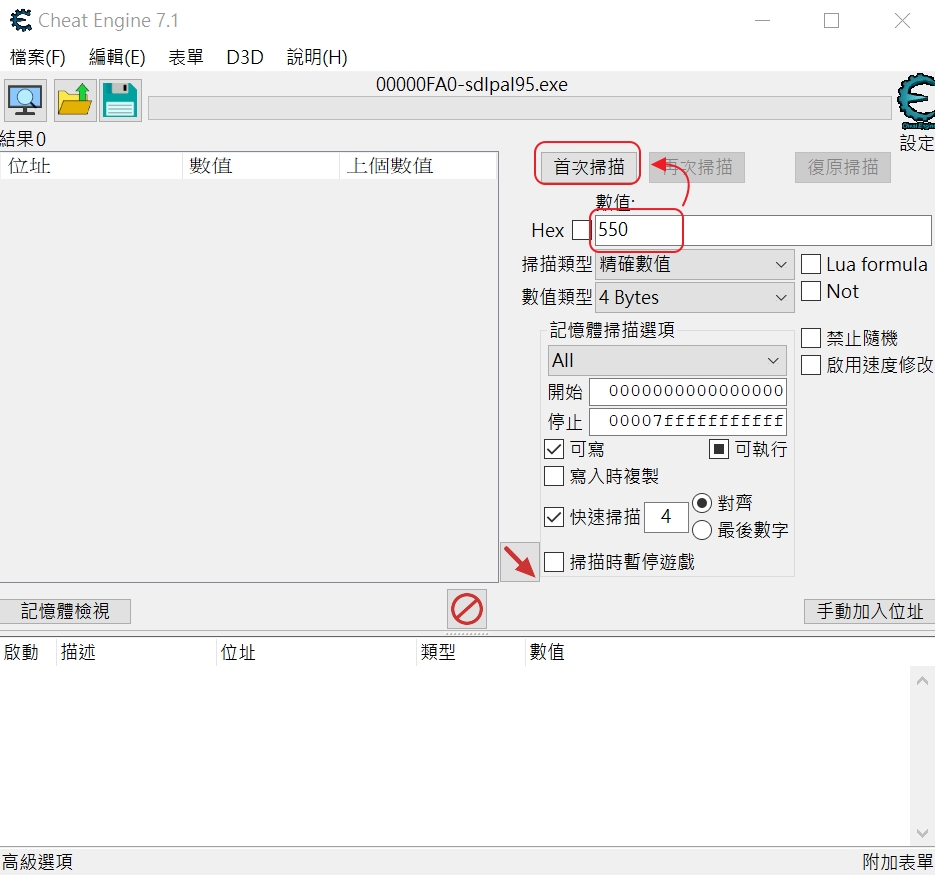Click the 開始 start address field
Image resolution: width=935 pixels, height=875 pixels.
point(688,391)
